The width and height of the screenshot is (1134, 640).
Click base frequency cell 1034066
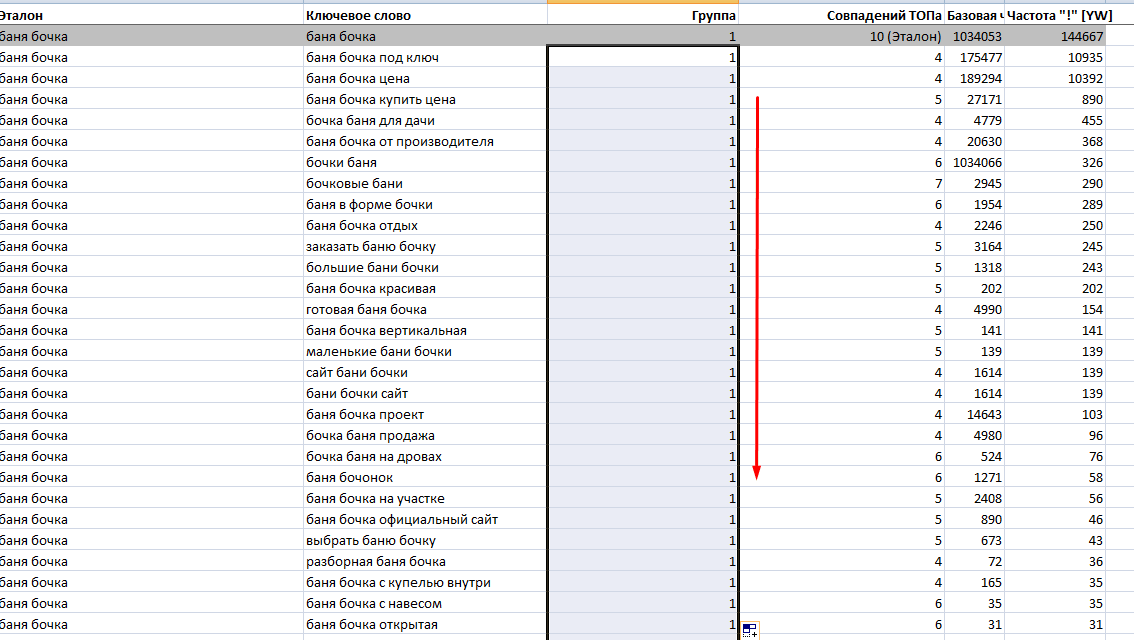[974, 162]
